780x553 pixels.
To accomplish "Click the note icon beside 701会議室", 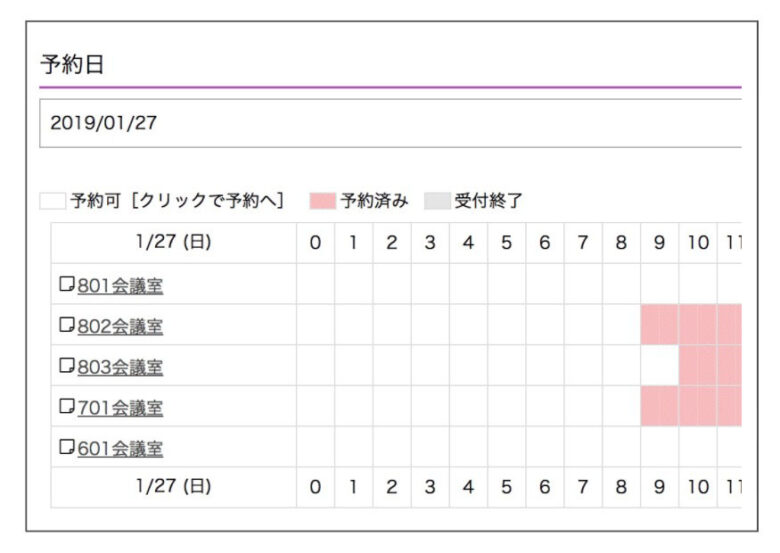I will click(67, 406).
